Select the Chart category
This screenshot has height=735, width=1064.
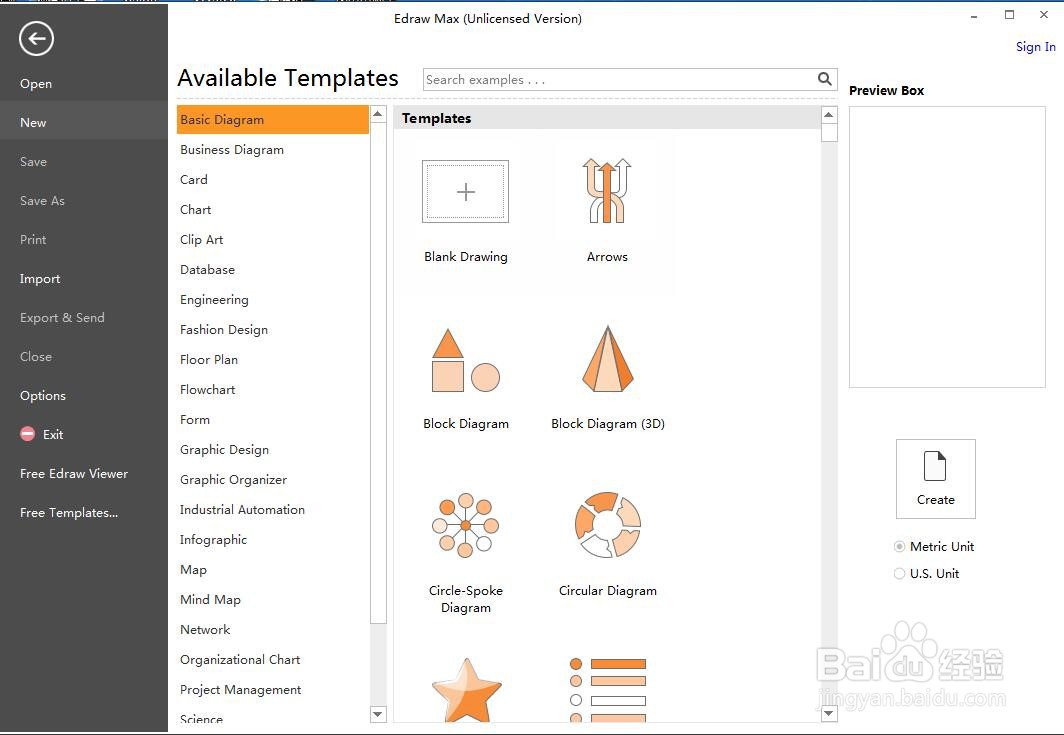273,210
